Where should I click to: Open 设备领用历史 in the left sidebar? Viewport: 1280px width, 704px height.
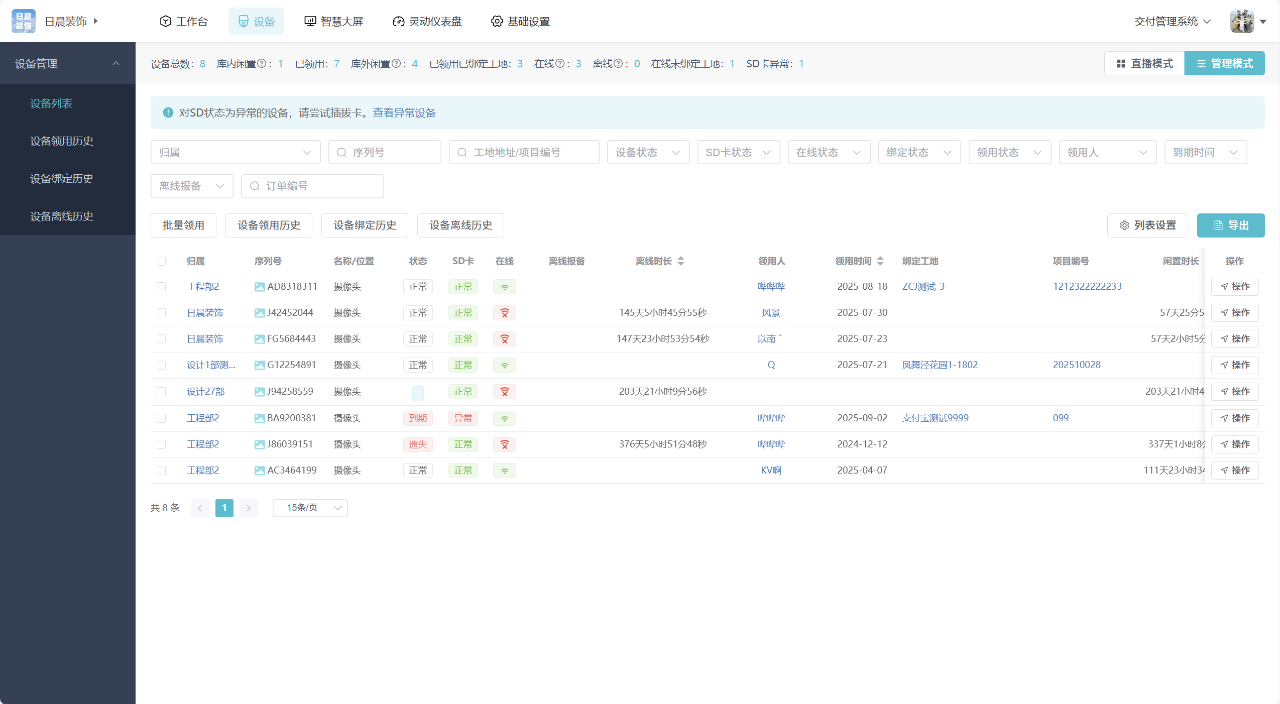point(62,141)
